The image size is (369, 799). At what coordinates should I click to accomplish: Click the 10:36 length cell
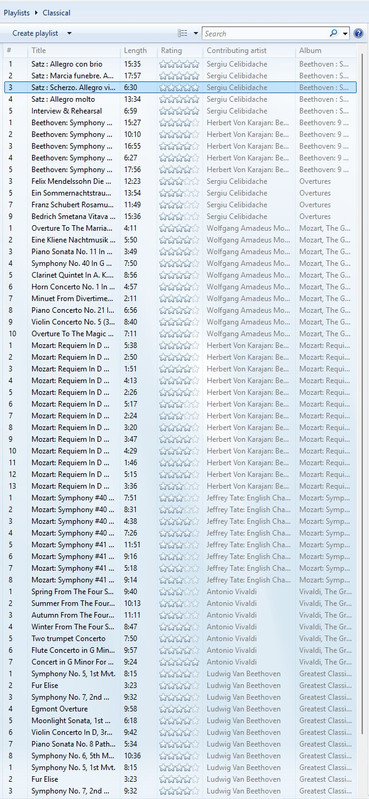[133, 756]
